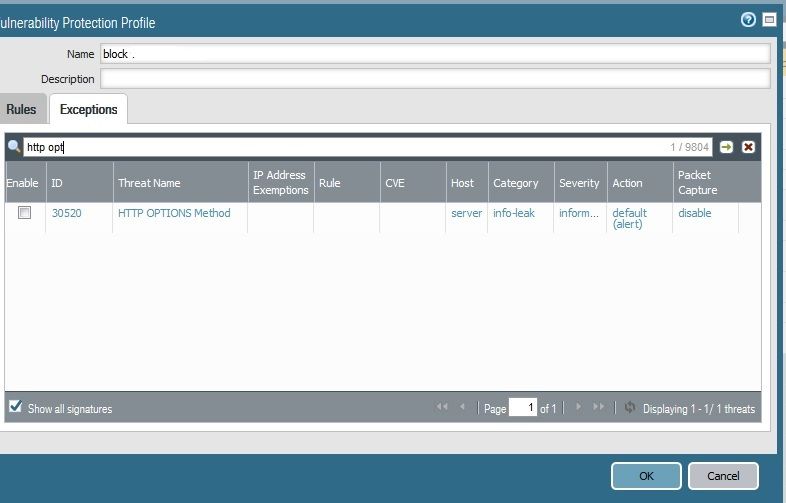This screenshot has height=503, width=786.
Task: Click the search magnifier icon
Action: pos(14,147)
